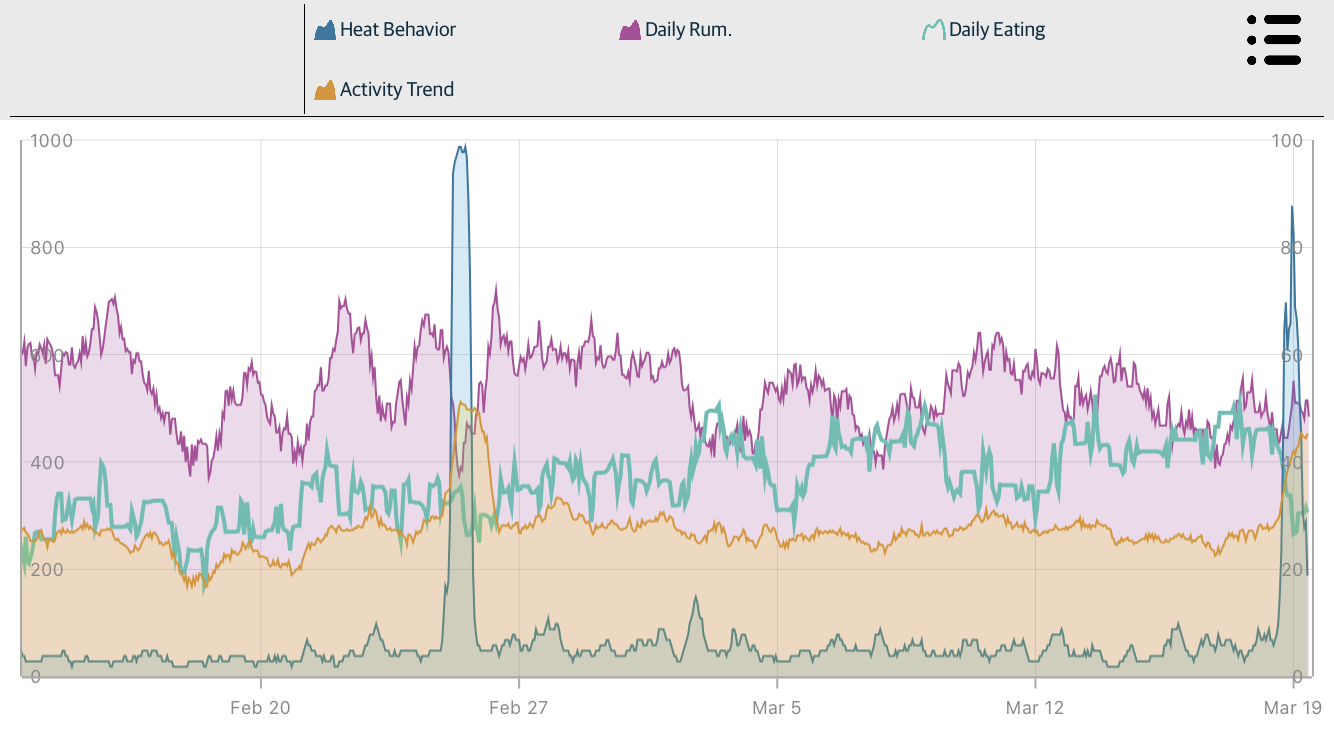Select the Feb 27 date label

coord(518,708)
